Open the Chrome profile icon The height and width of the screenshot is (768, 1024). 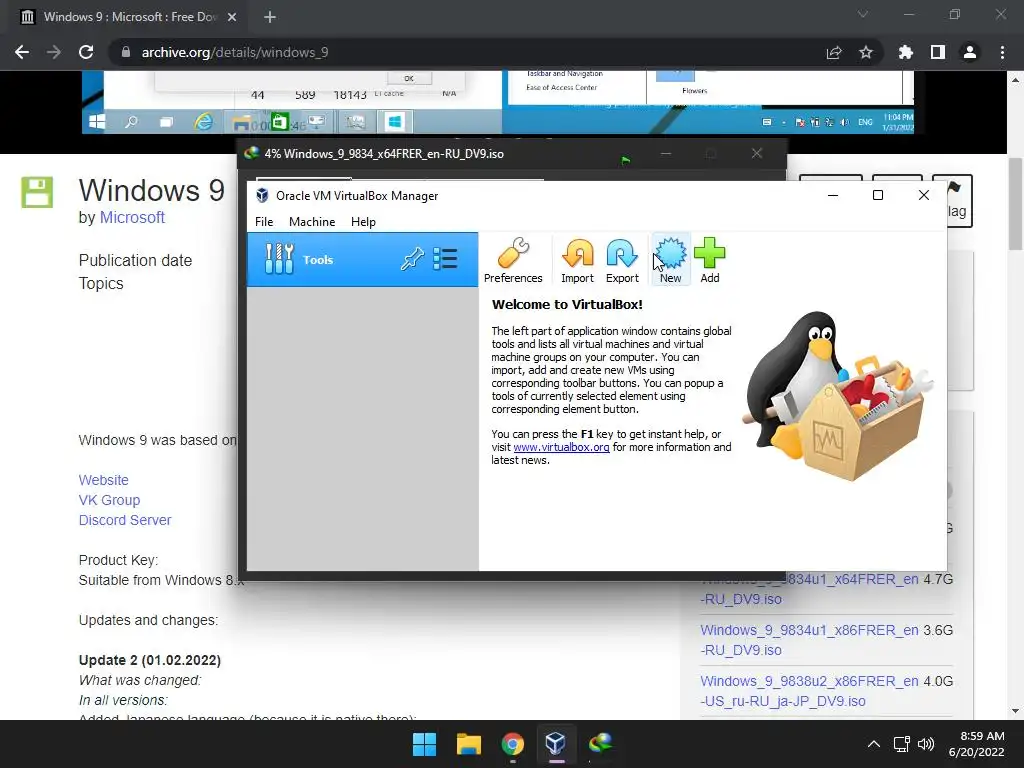coord(970,52)
